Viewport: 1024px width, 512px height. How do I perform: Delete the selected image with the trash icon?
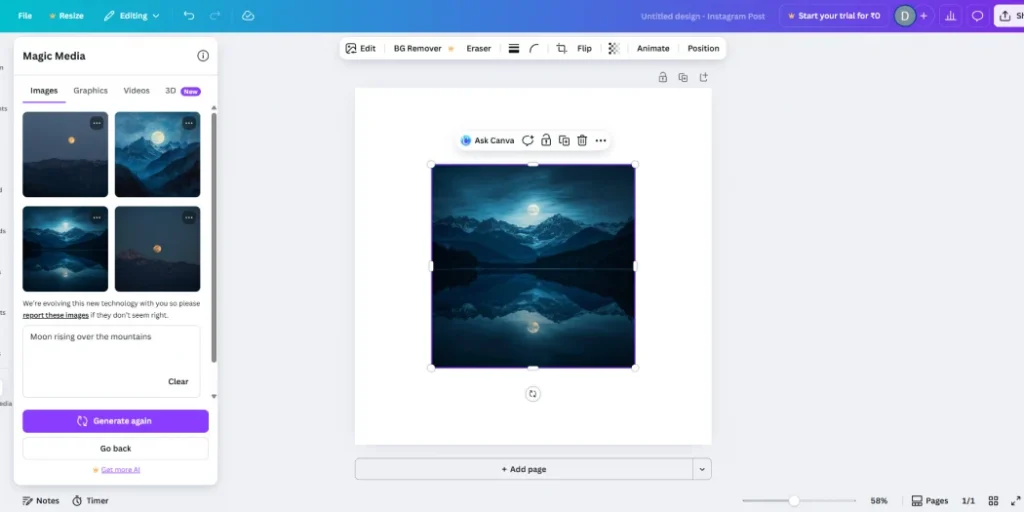pos(583,140)
